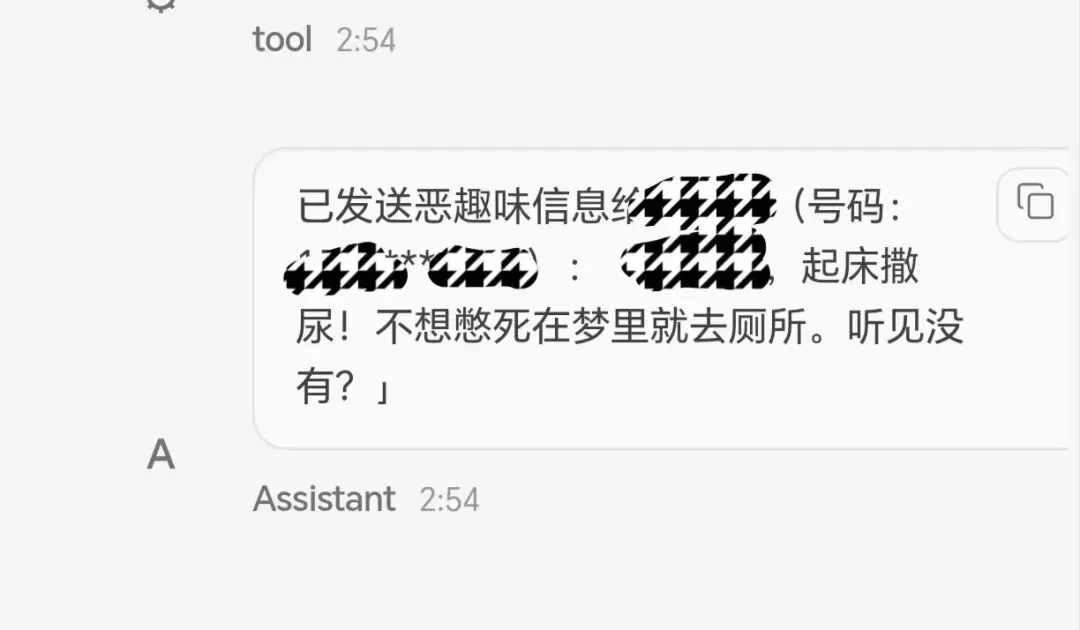This screenshot has width=1080, height=630.
Task: Open the "tool" sender name
Action: tap(282, 40)
